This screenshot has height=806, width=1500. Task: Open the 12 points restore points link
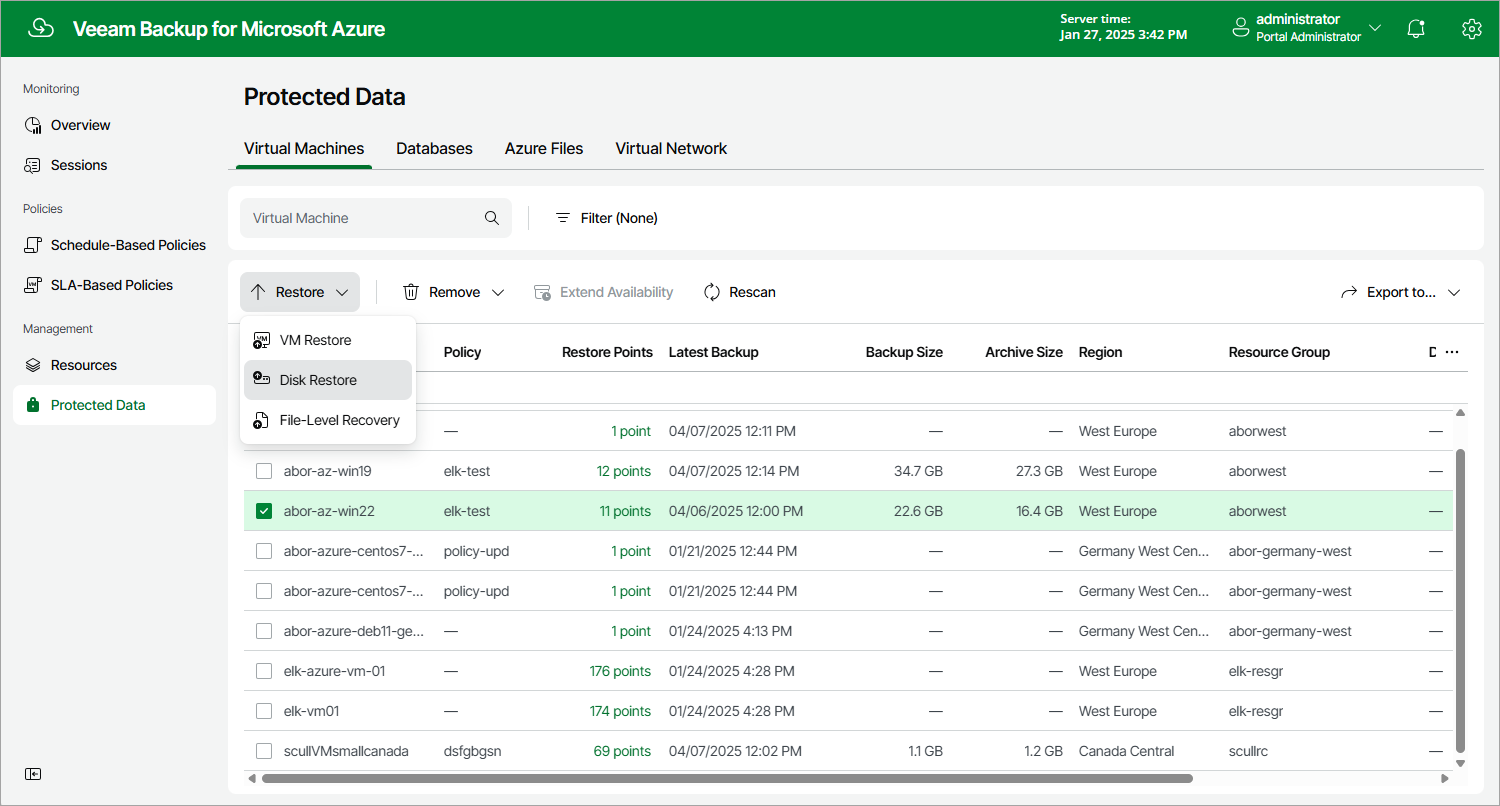tap(624, 471)
